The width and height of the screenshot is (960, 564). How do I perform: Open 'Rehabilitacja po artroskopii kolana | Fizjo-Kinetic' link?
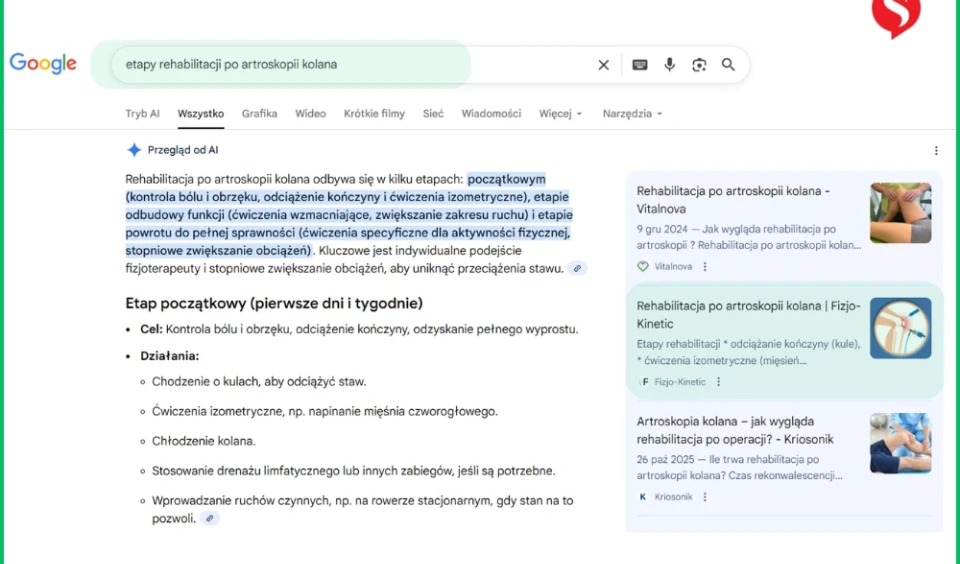click(748, 315)
